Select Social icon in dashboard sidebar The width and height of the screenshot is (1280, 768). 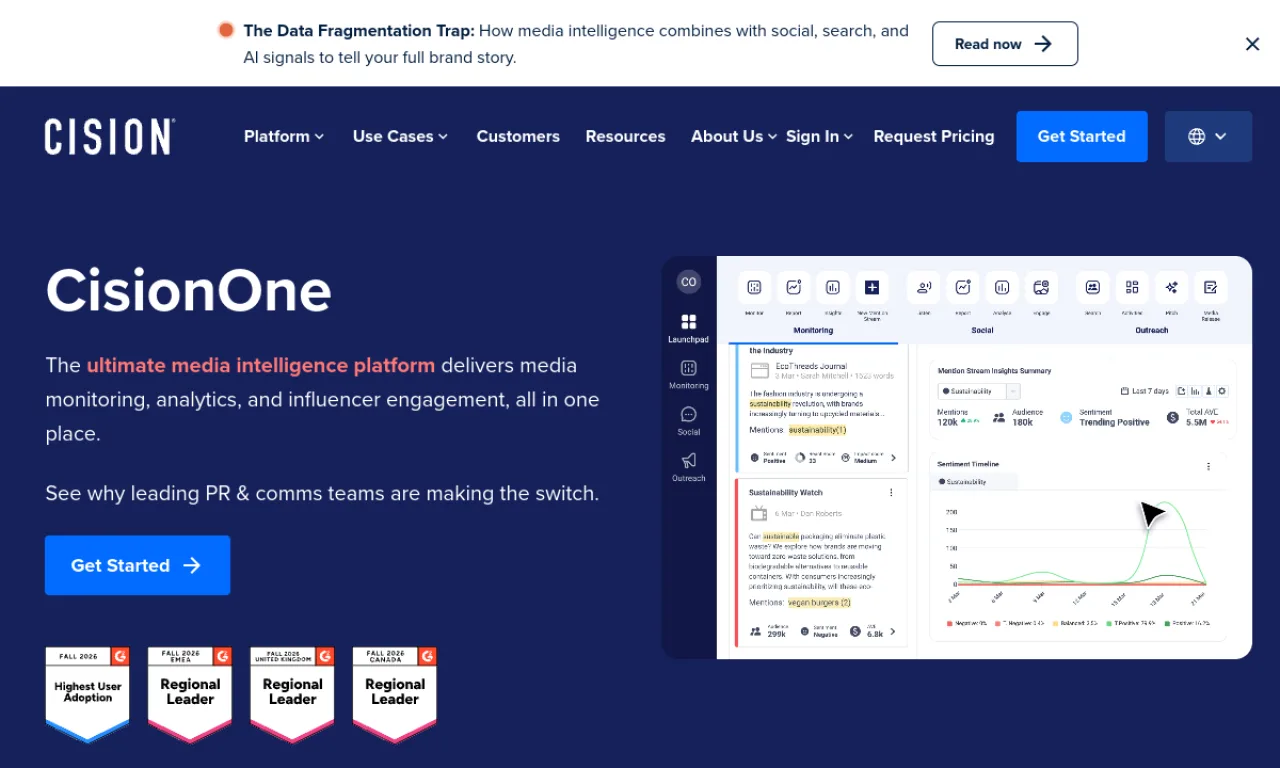click(x=688, y=414)
